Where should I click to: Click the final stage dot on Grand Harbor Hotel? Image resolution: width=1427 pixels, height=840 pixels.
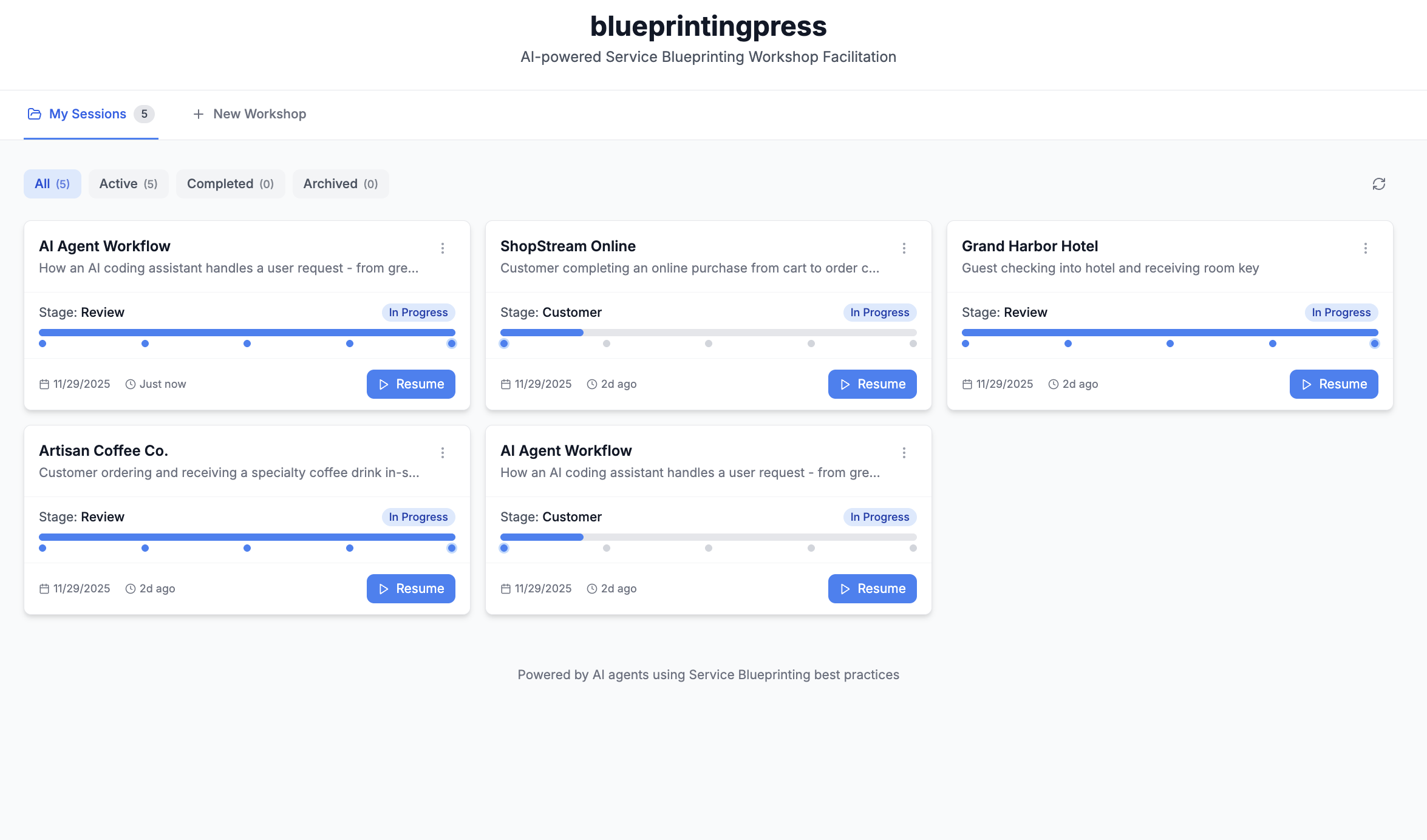pos(1374,344)
